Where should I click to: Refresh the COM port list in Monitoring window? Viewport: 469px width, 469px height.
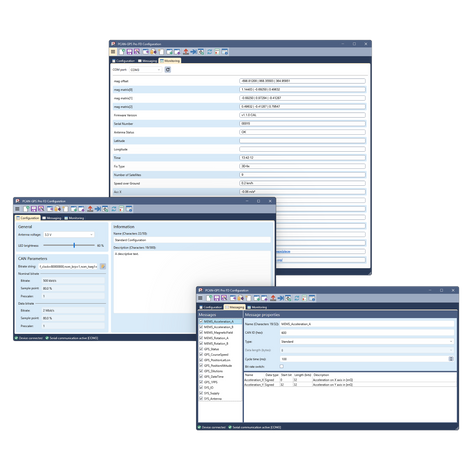click(168, 70)
